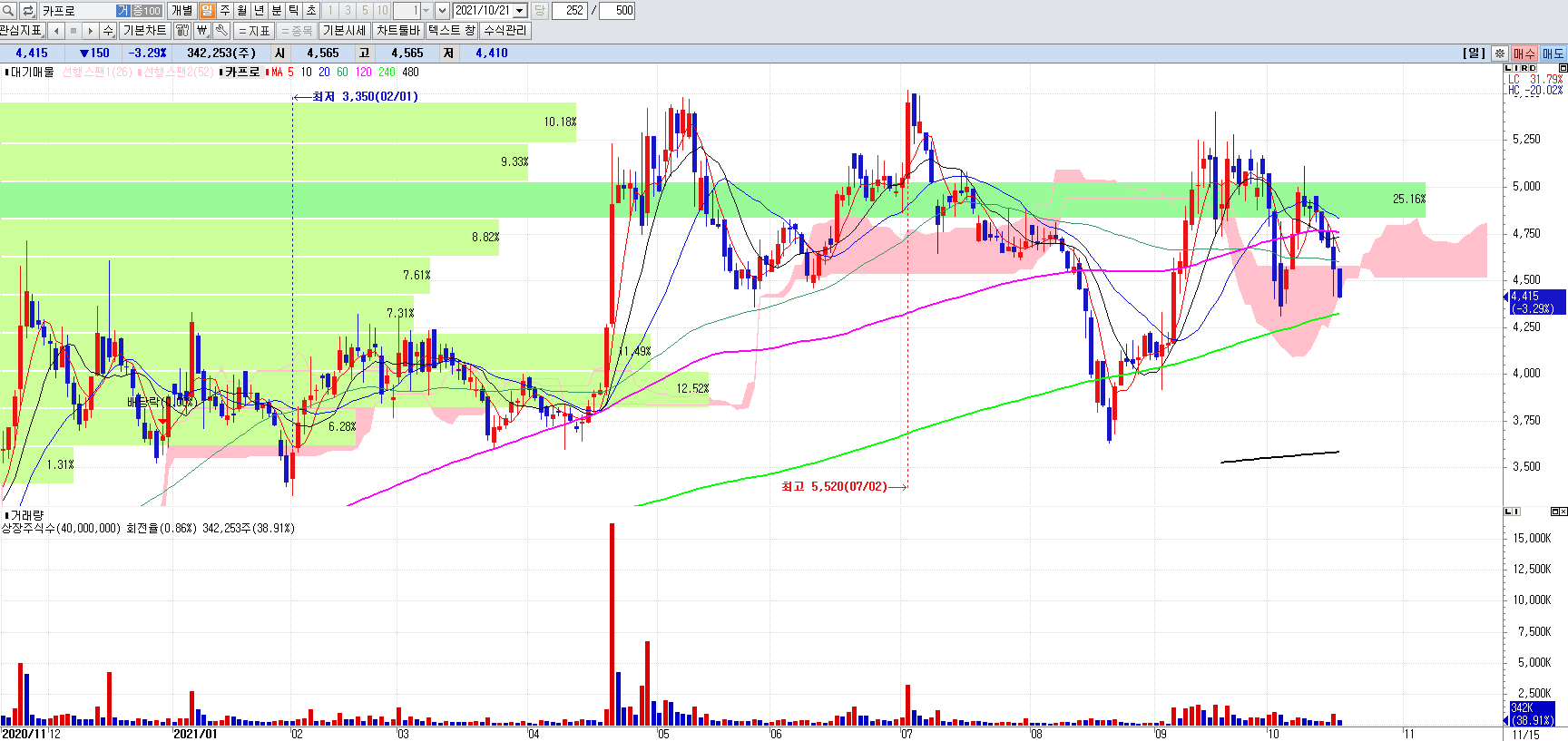Viewport: 1568px width, 741px height.
Task: Click the 수 icon after playback arrows
Action: click(x=108, y=31)
